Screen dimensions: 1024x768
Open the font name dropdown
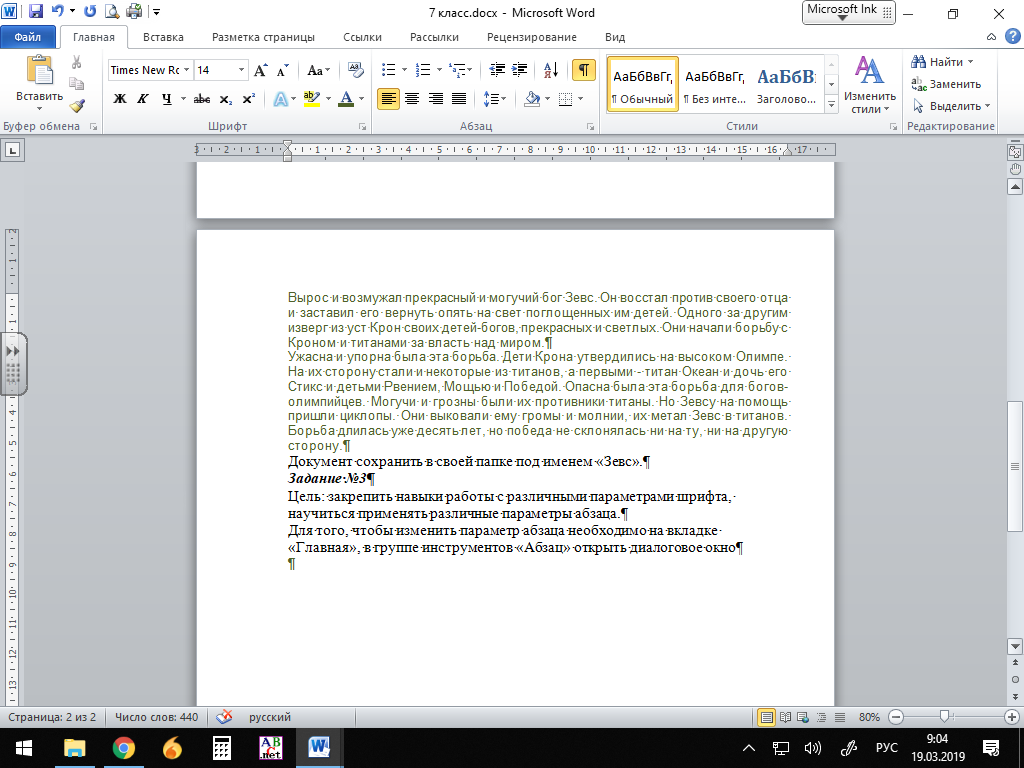[x=186, y=70]
